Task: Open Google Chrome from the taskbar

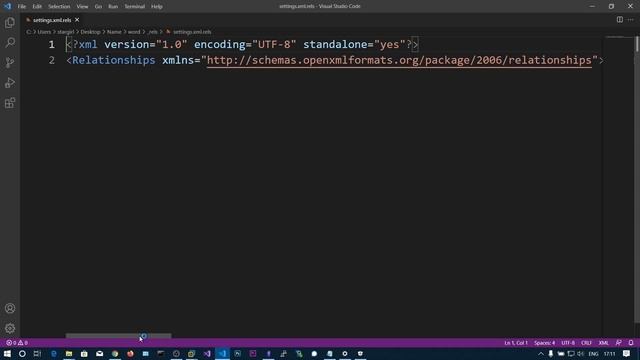Action: [x=115, y=353]
